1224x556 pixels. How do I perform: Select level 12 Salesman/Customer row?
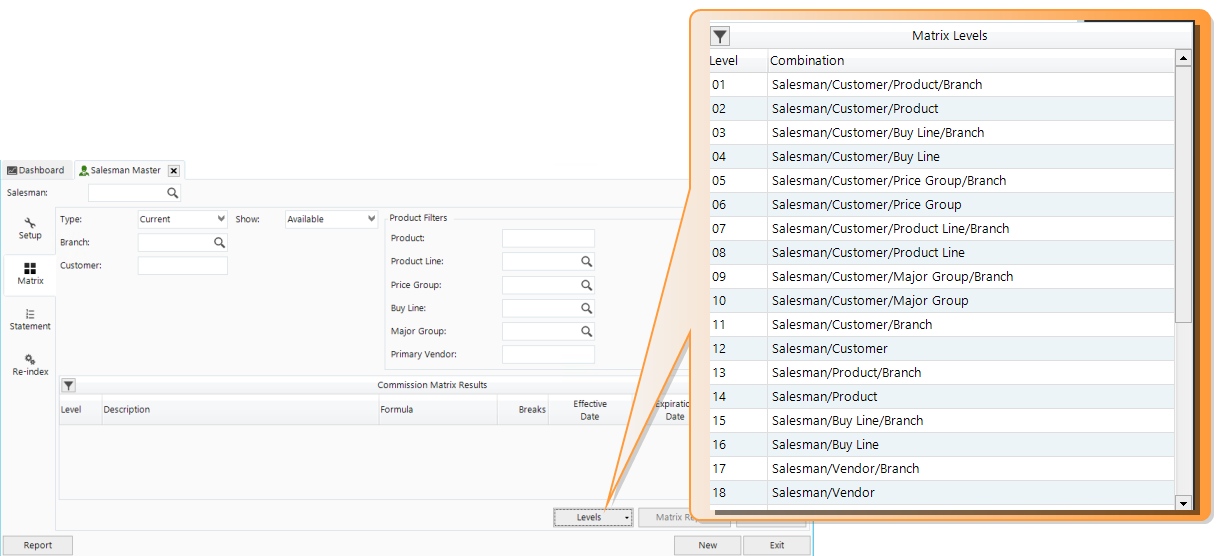coord(940,349)
